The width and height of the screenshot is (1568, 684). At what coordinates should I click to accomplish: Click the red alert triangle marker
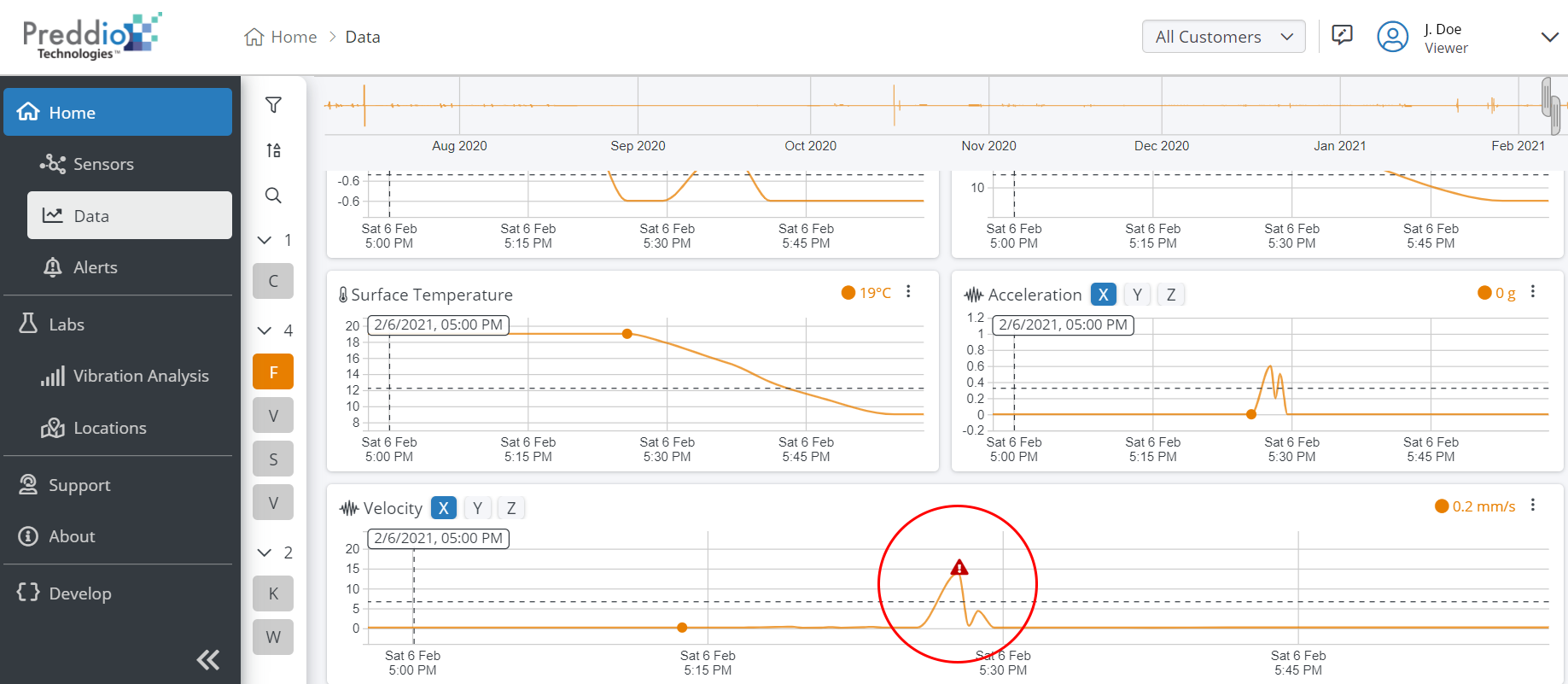pyautogui.click(x=959, y=567)
